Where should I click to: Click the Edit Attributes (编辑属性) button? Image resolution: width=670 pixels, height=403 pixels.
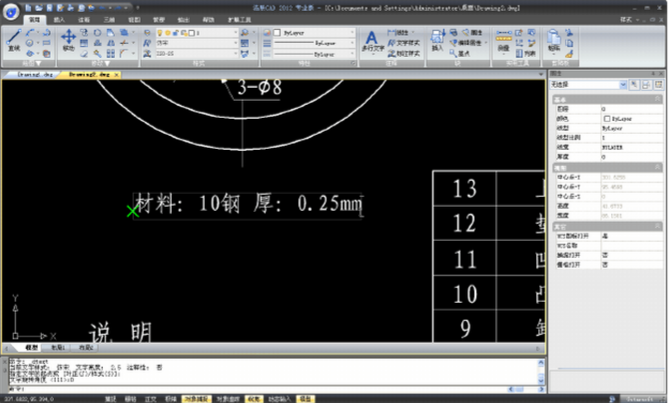pos(467,43)
